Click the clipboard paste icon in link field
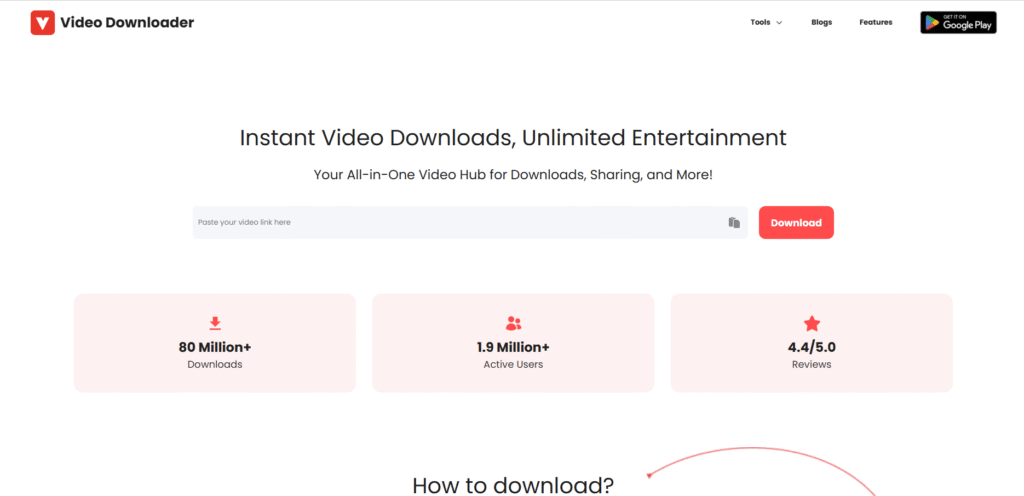1024x496 pixels. [x=734, y=222]
